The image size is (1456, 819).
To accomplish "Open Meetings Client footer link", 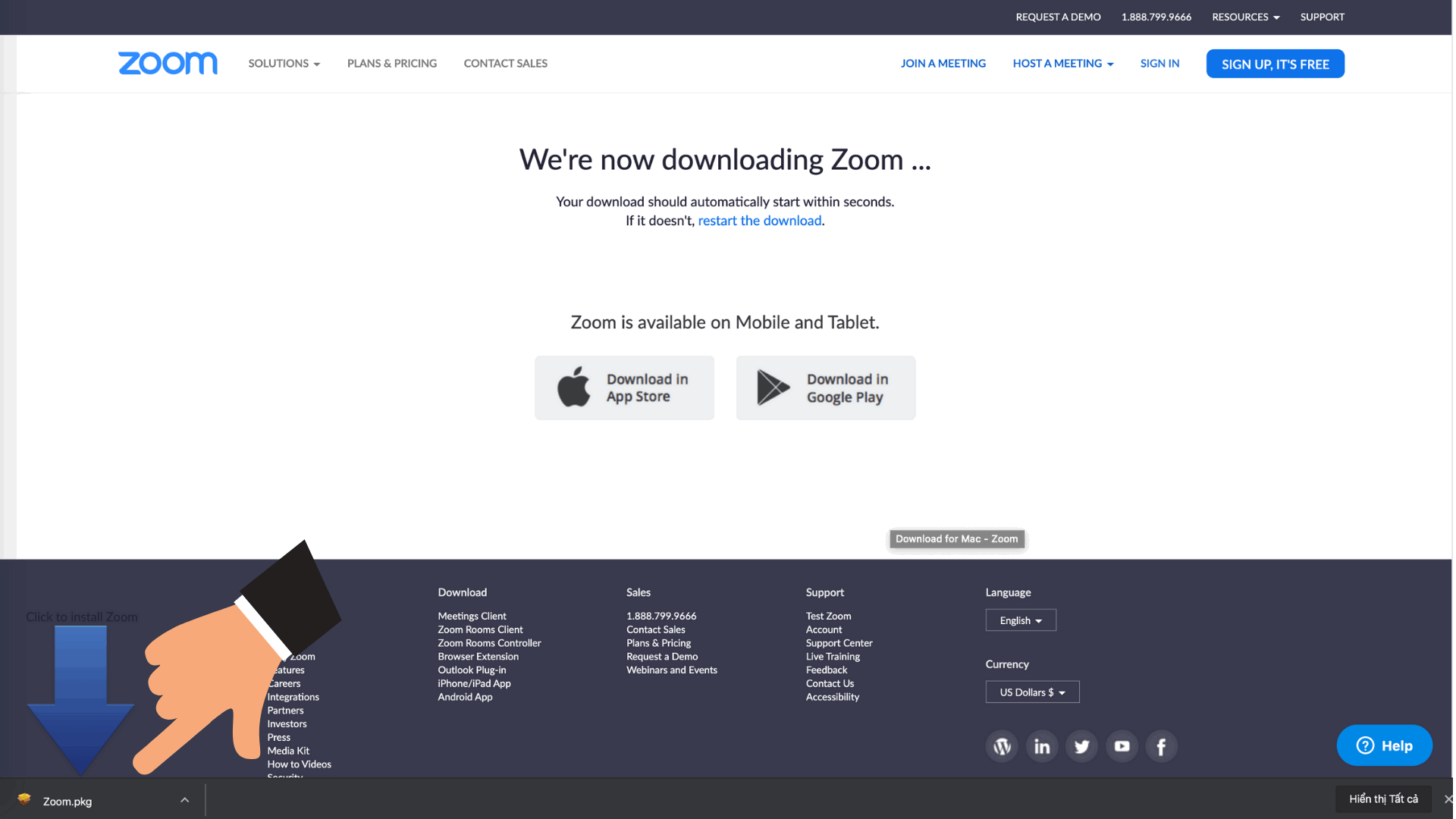I will [x=472, y=617].
